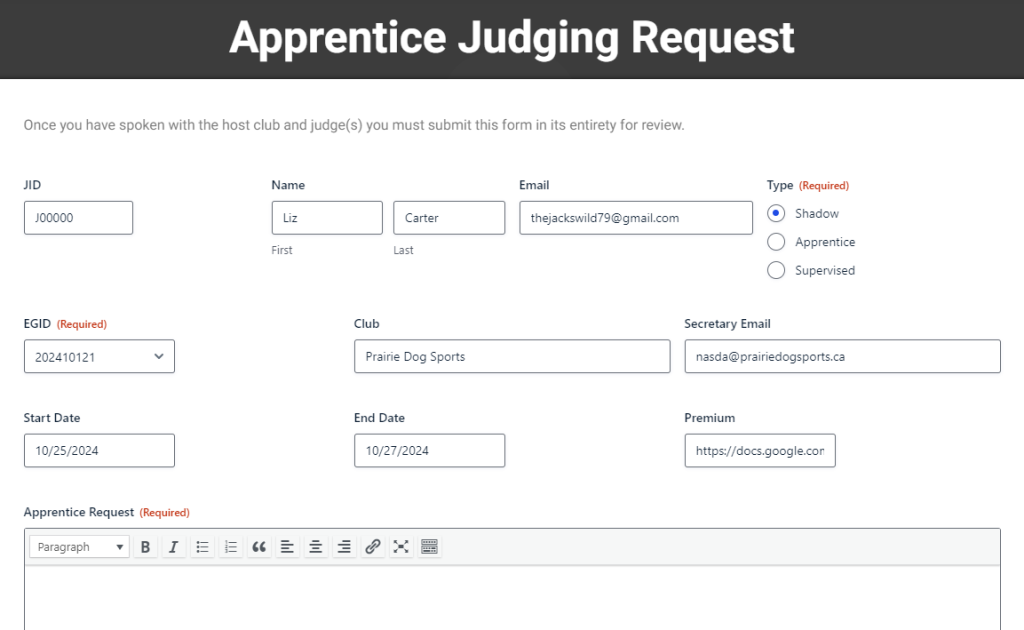Click the insert link icon
1024x630 pixels.
coord(372,547)
